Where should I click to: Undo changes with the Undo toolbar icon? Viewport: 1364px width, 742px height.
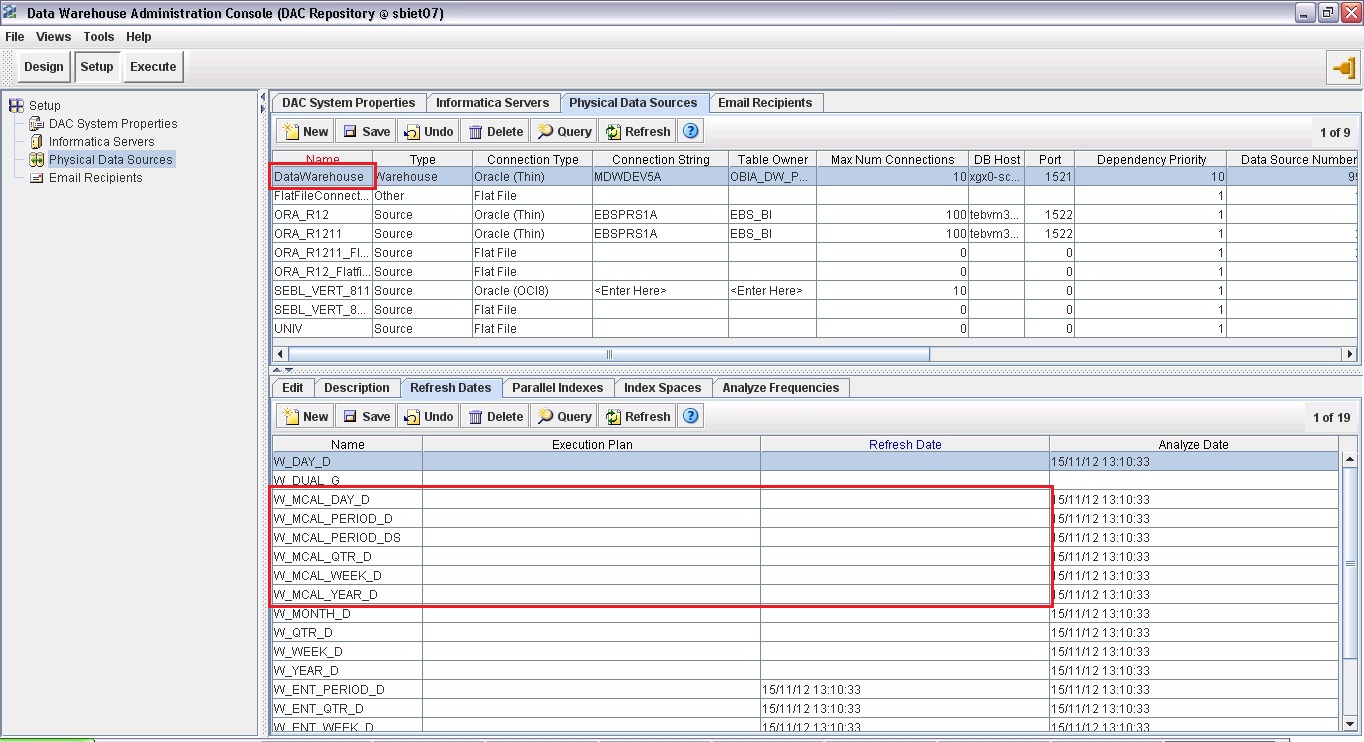(x=427, y=130)
